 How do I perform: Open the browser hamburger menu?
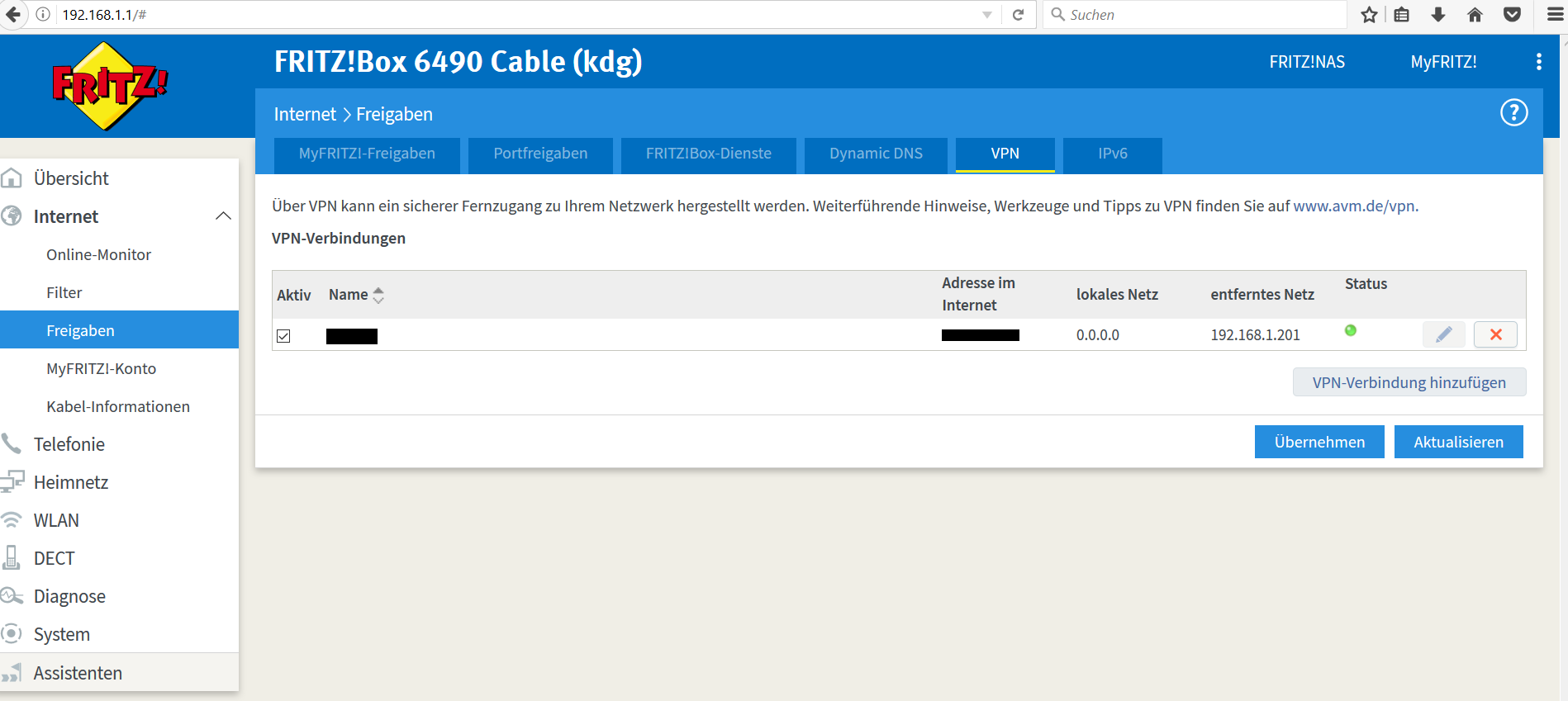(1555, 14)
